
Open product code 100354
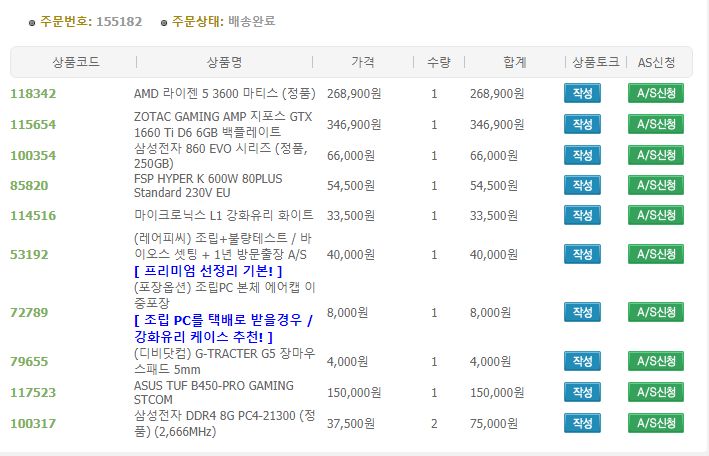point(33,156)
